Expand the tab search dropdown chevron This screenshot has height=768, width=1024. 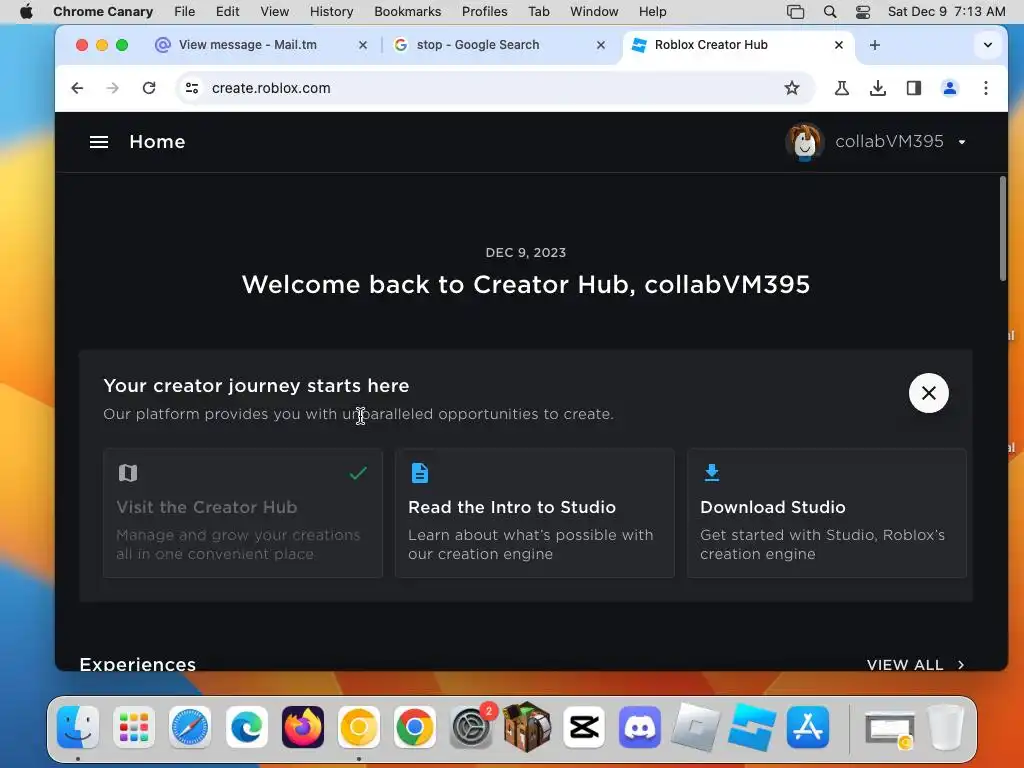(987, 45)
